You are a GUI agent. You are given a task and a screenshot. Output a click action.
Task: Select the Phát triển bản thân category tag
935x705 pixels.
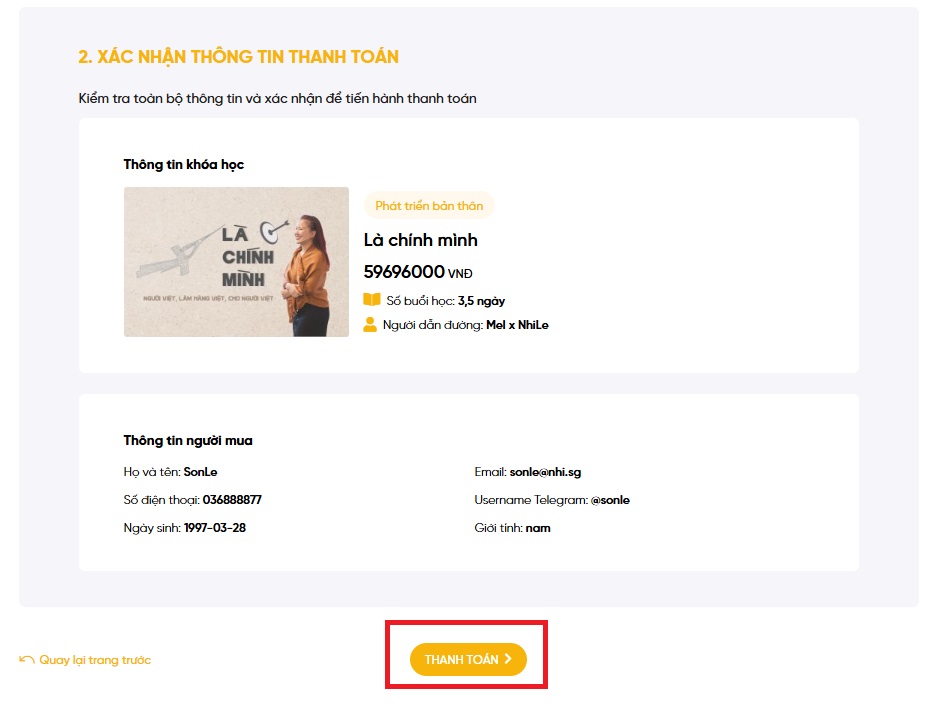[x=429, y=206]
